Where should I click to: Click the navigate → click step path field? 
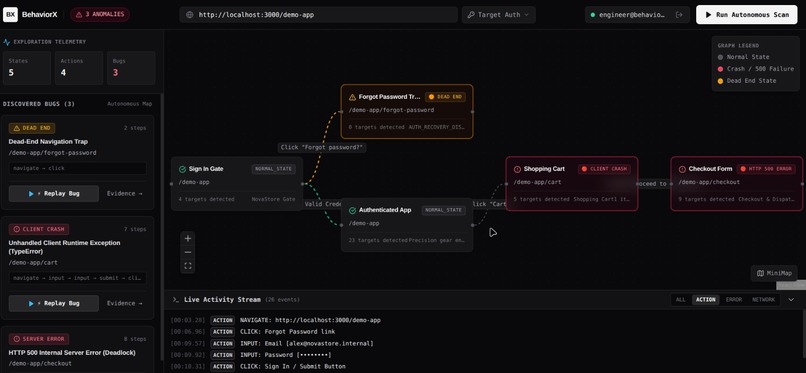77,169
